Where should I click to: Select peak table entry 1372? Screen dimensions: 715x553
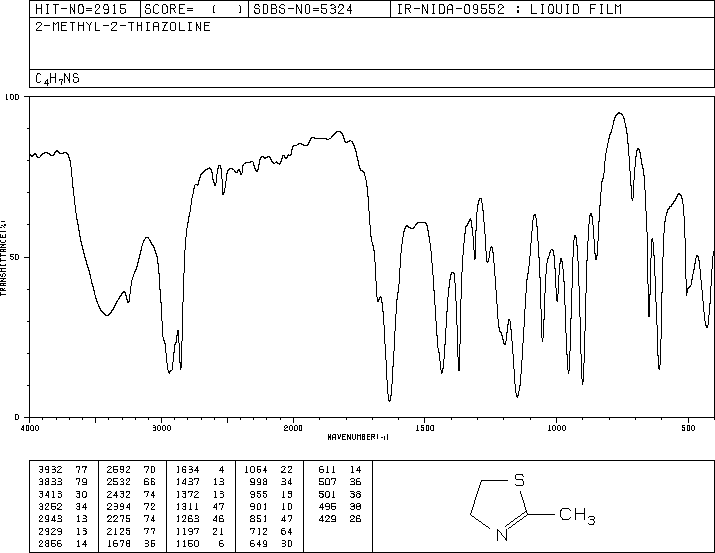[x=187, y=494]
